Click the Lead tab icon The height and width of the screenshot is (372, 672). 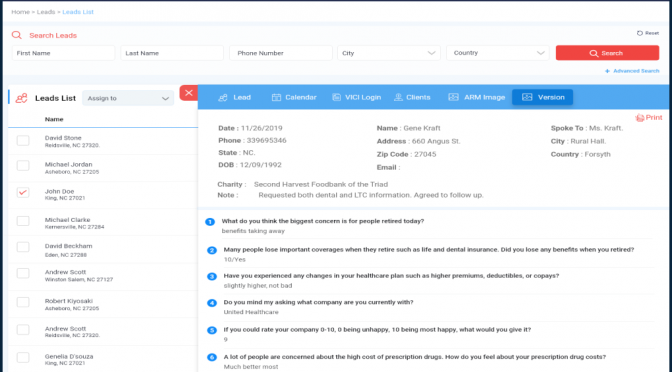coord(223,97)
